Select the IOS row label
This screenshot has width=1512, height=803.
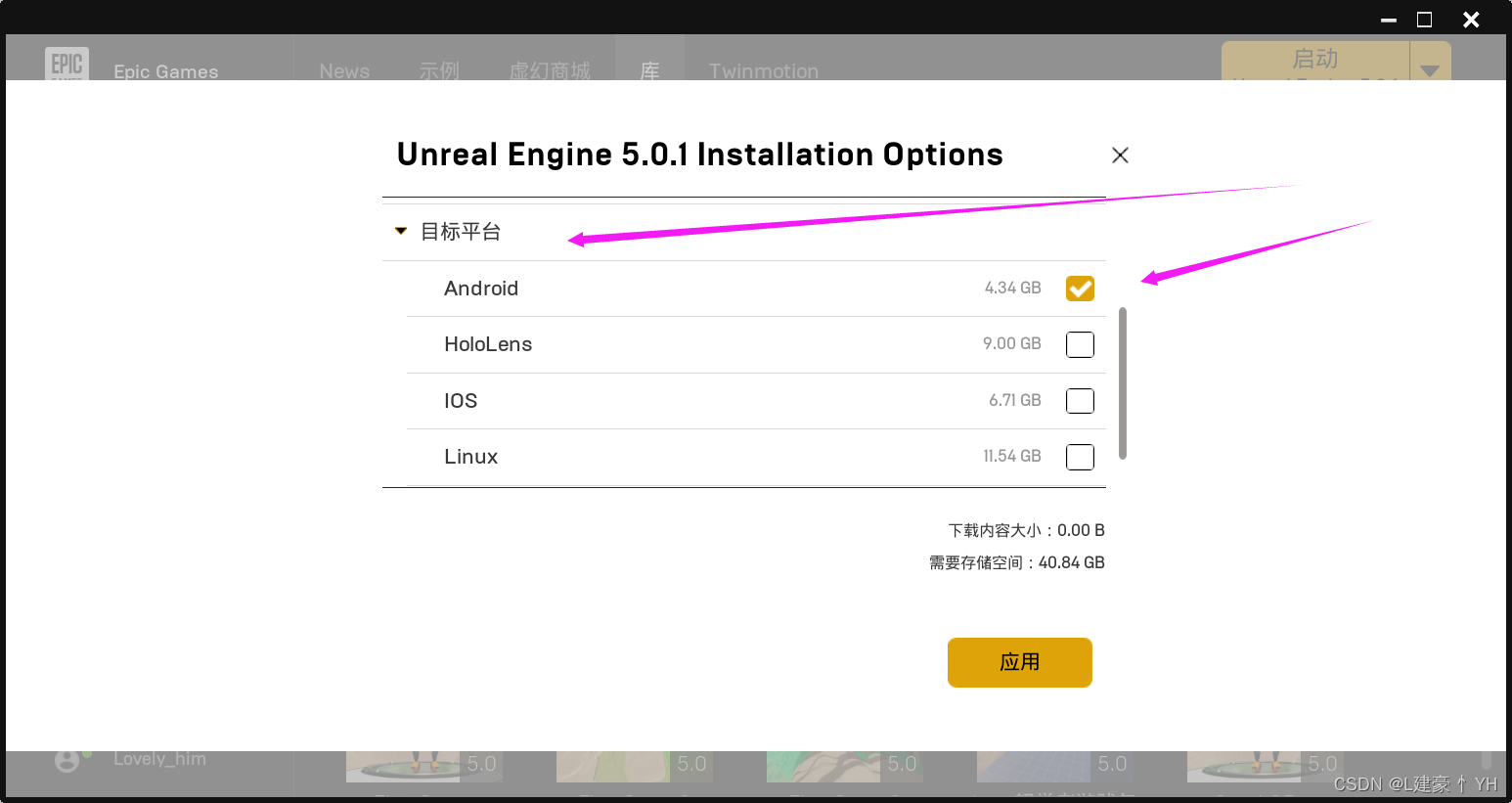[461, 401]
